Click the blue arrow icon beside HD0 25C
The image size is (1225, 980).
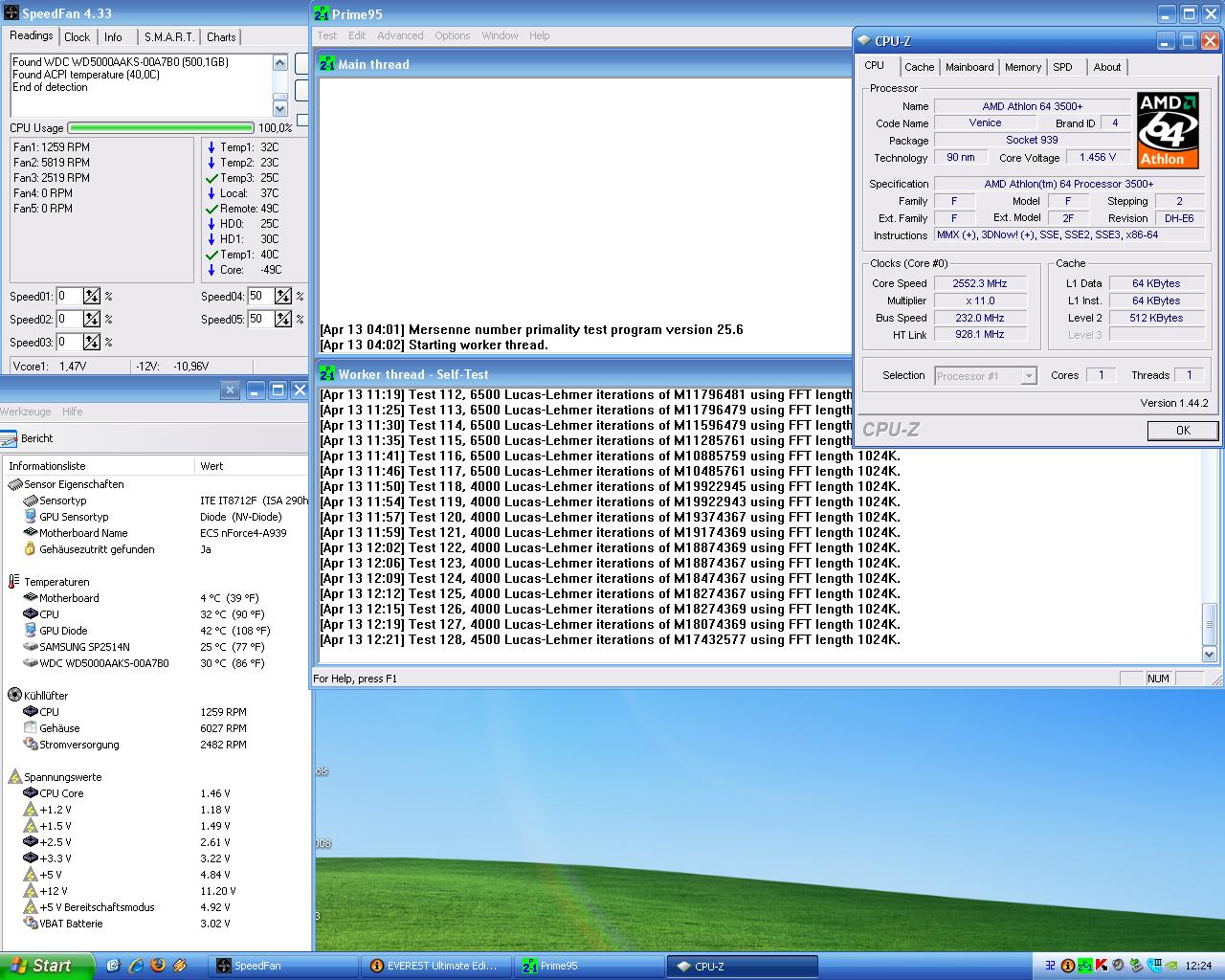[212, 224]
